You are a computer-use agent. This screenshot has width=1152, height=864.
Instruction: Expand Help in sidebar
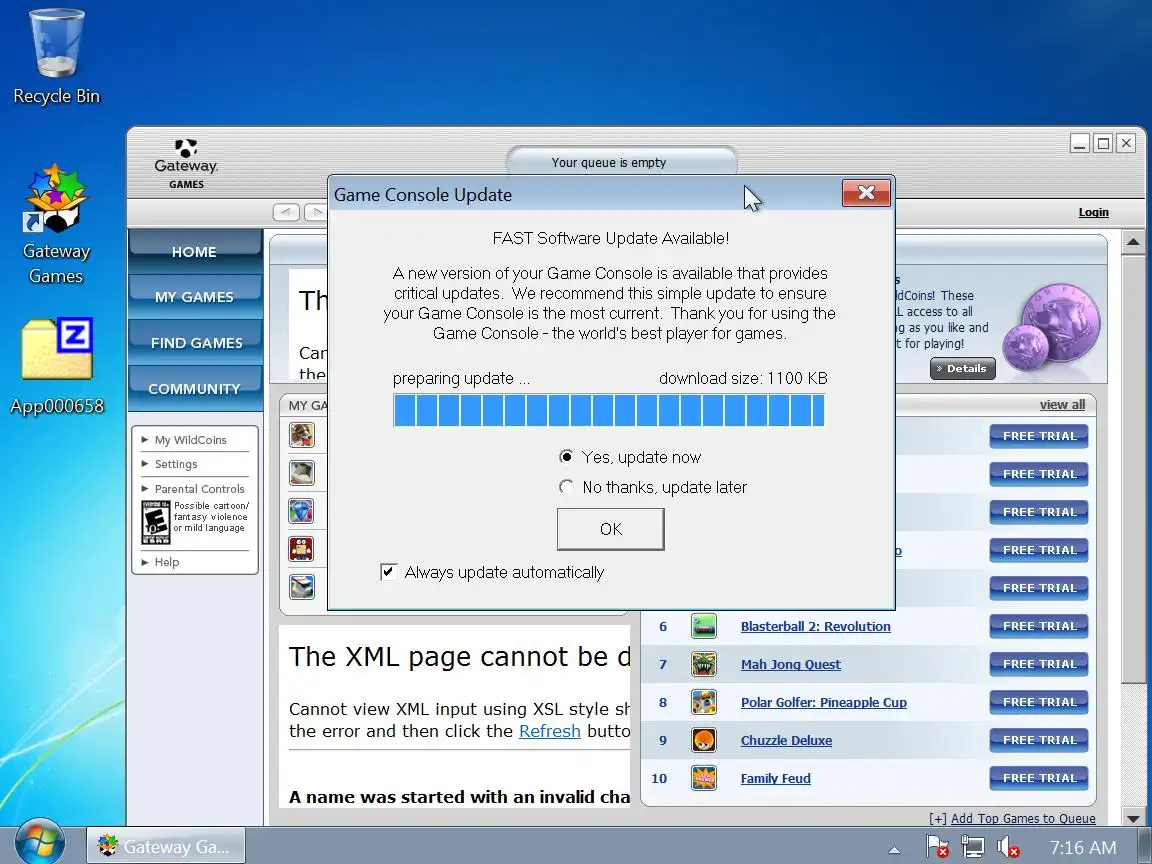167,562
